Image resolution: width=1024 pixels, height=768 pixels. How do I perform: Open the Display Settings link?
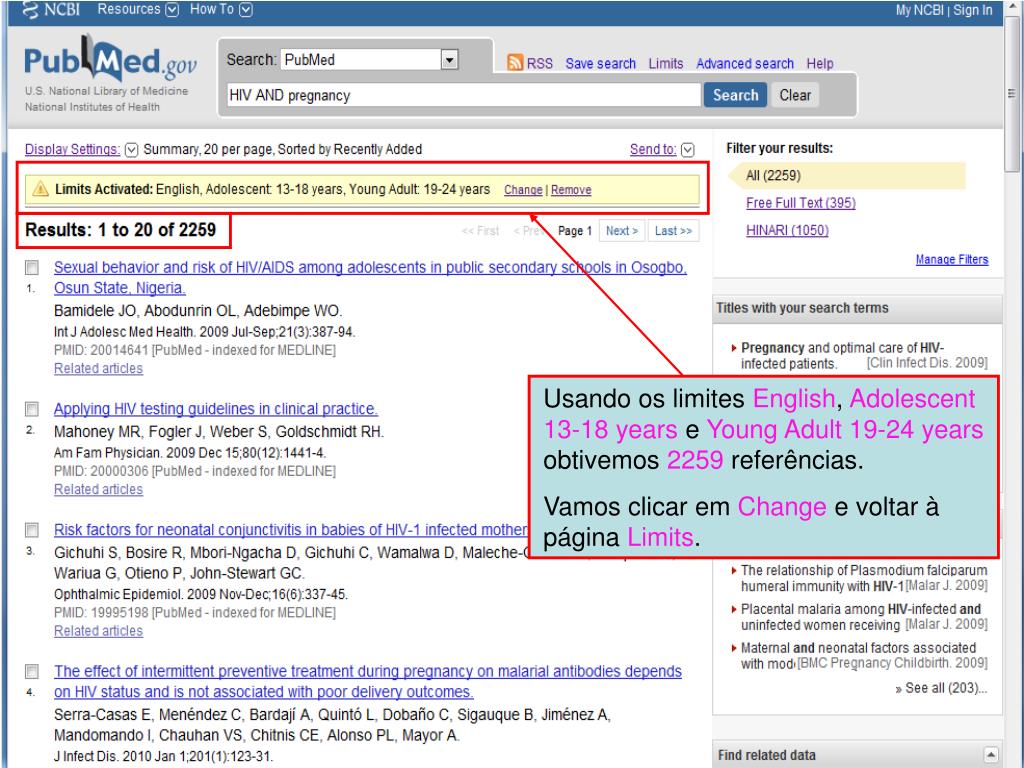coord(72,150)
